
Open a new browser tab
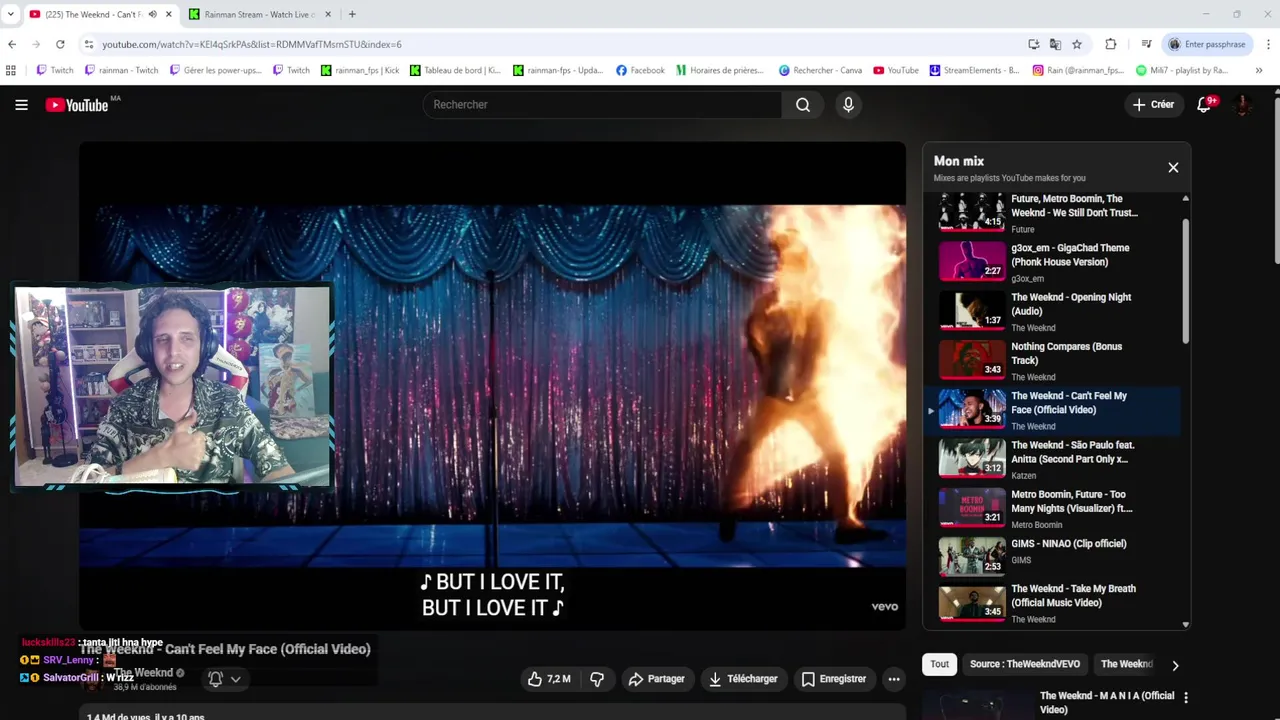pyautogui.click(x=352, y=14)
